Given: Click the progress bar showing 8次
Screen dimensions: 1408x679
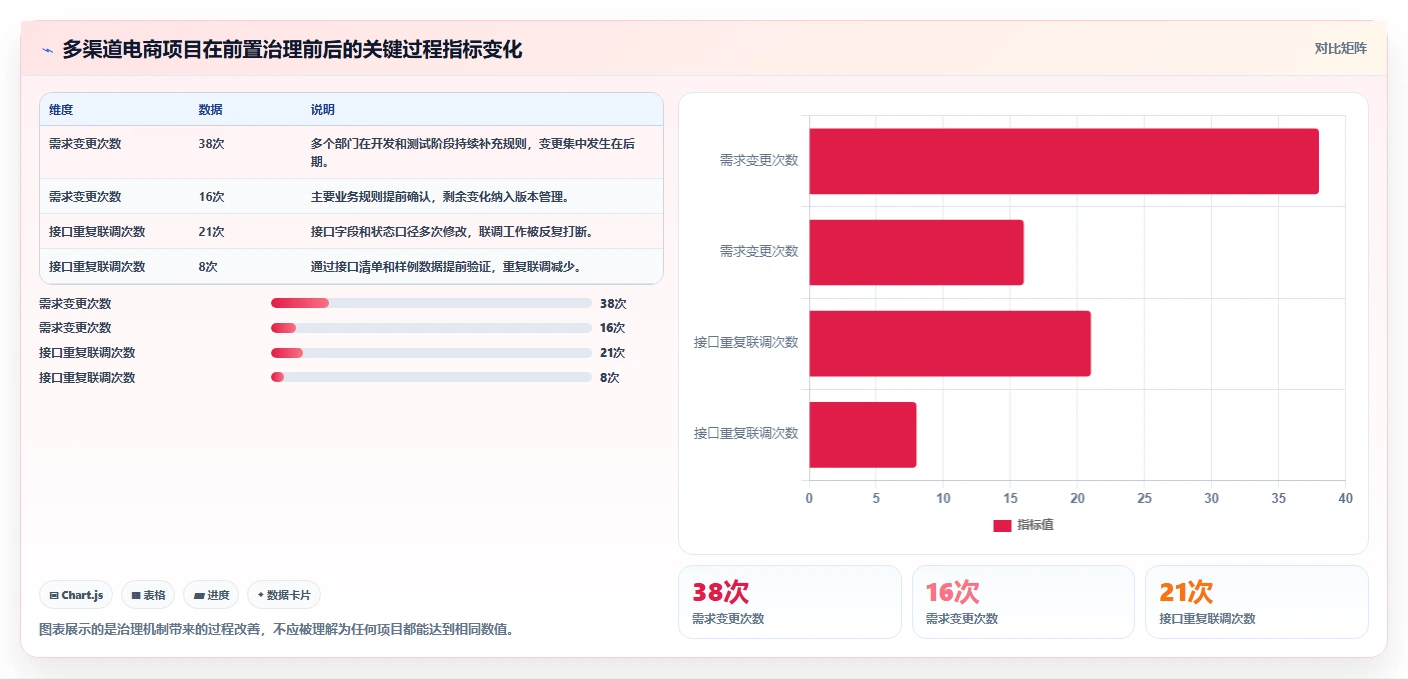Looking at the screenshot, I should pyautogui.click(x=431, y=377).
